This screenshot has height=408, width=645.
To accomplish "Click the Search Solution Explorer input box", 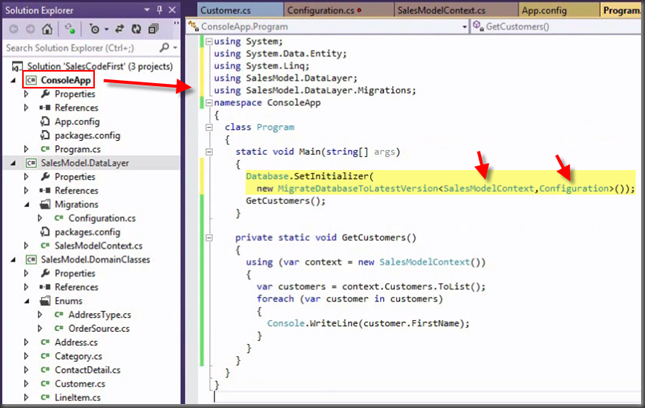I will point(80,48).
